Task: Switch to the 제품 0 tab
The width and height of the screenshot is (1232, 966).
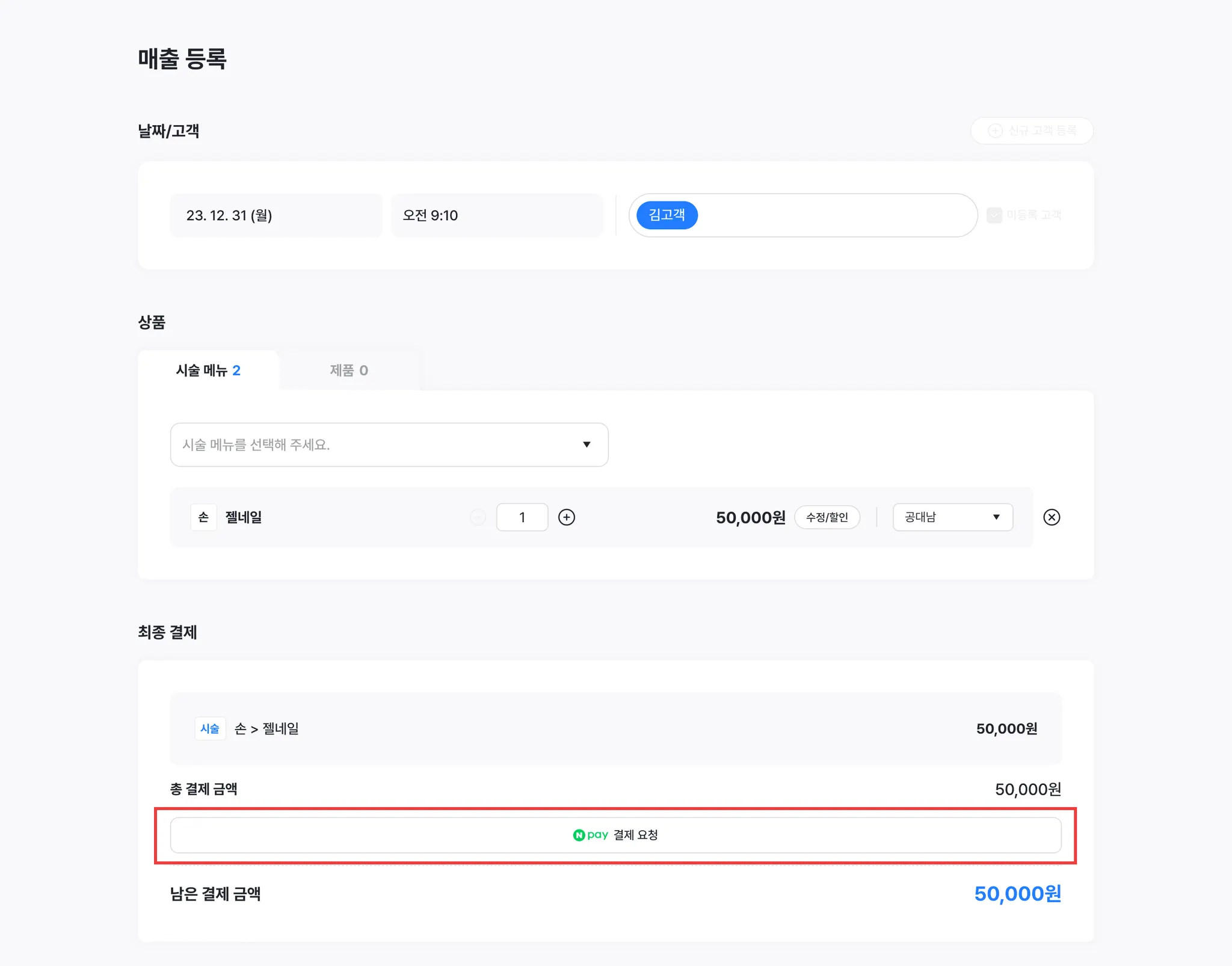Action: coord(349,371)
